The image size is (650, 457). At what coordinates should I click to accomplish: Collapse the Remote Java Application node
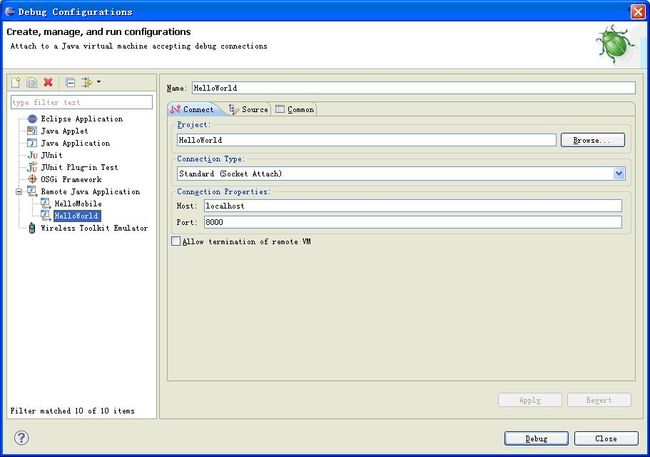[19, 192]
